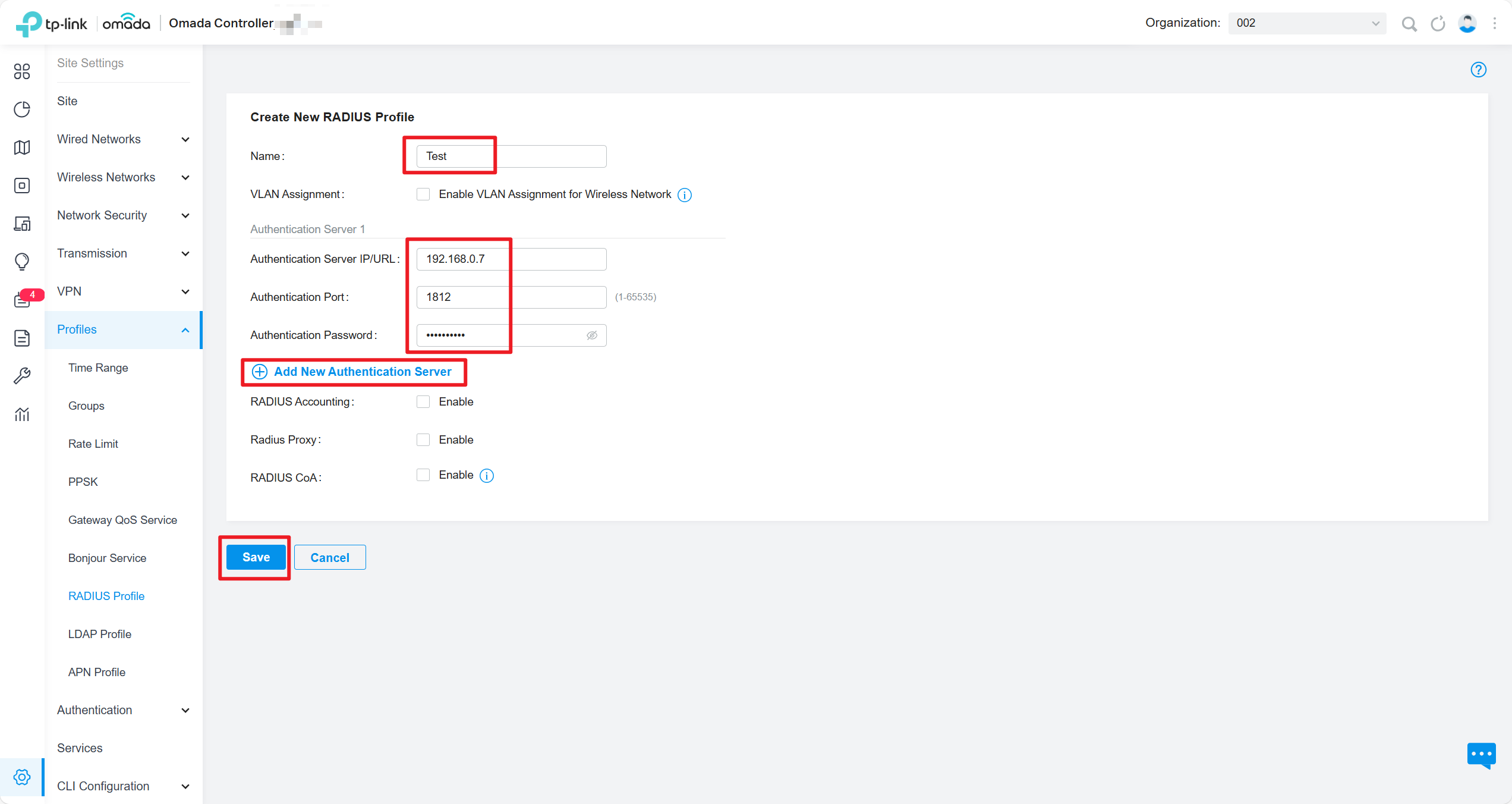Open Rate Limit profile page

coord(93,444)
